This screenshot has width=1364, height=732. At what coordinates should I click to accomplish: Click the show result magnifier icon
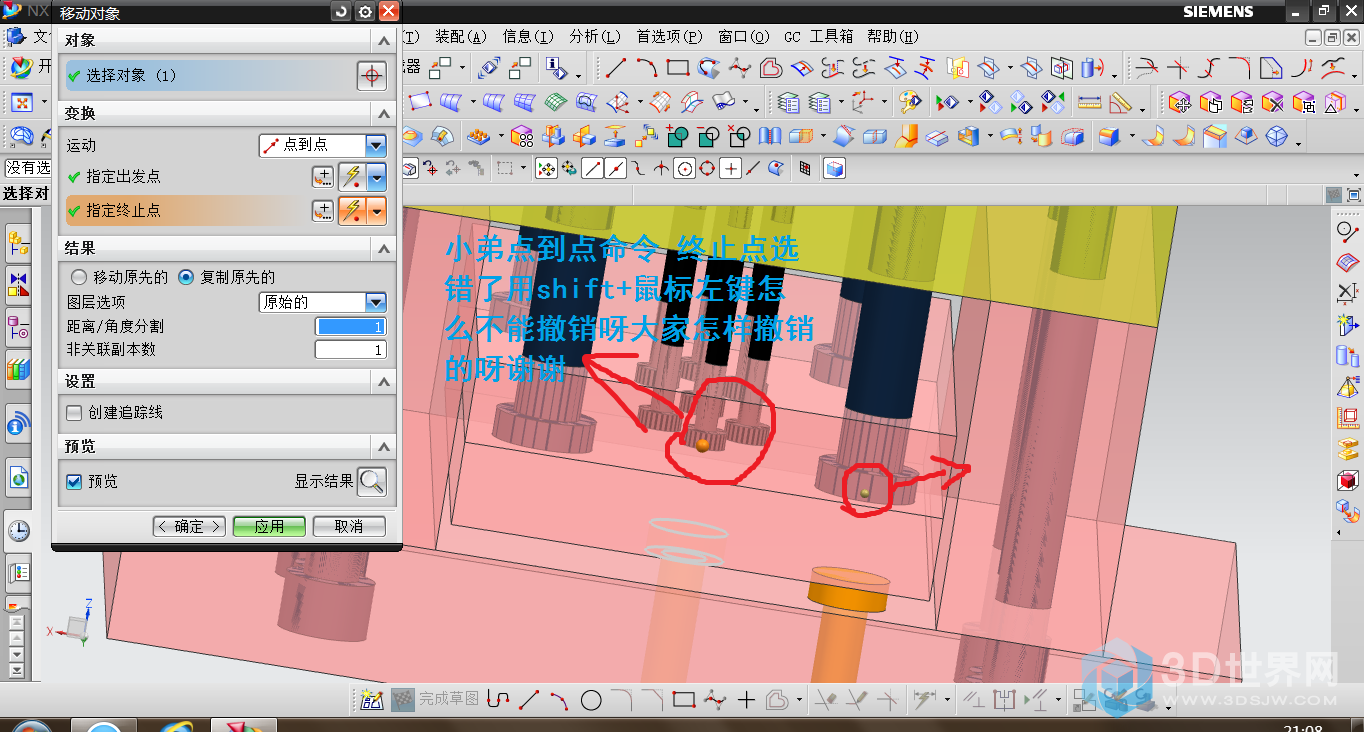[x=372, y=482]
